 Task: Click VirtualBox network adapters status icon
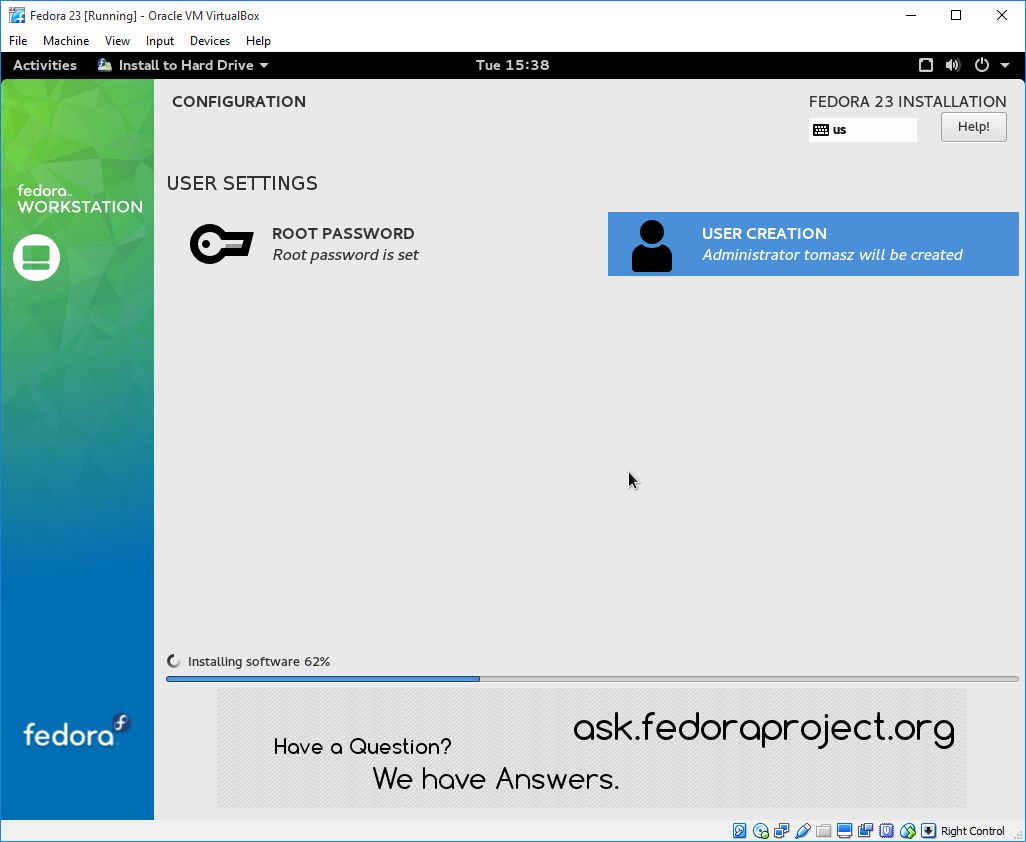click(x=781, y=831)
